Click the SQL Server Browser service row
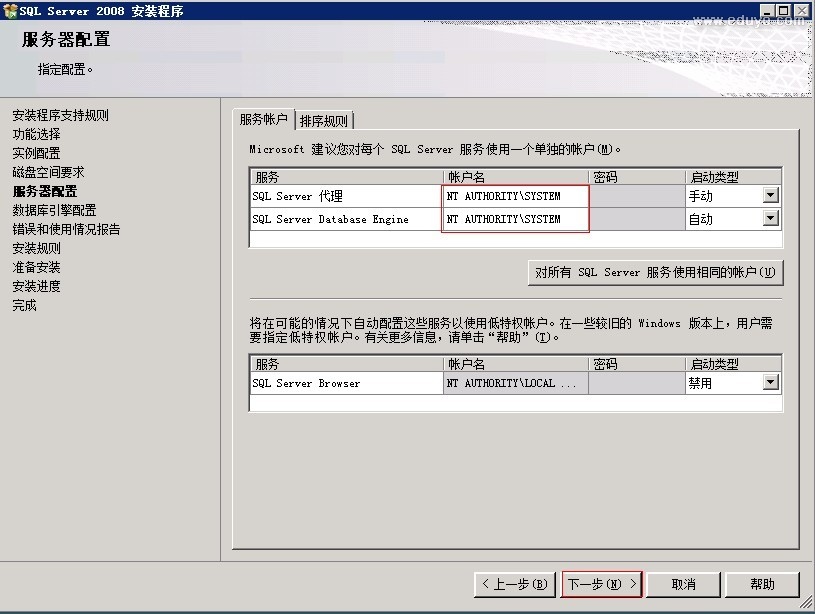Image resolution: width=815 pixels, height=614 pixels. pyautogui.click(x=345, y=383)
